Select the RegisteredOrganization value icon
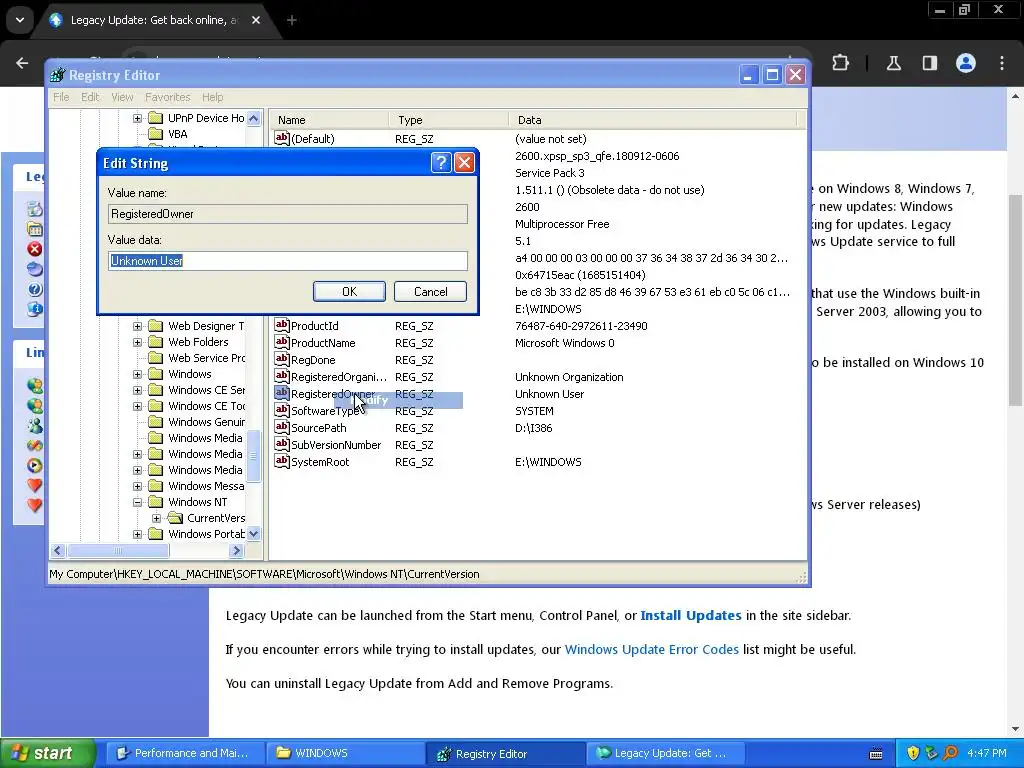The image size is (1024, 768). (x=281, y=376)
